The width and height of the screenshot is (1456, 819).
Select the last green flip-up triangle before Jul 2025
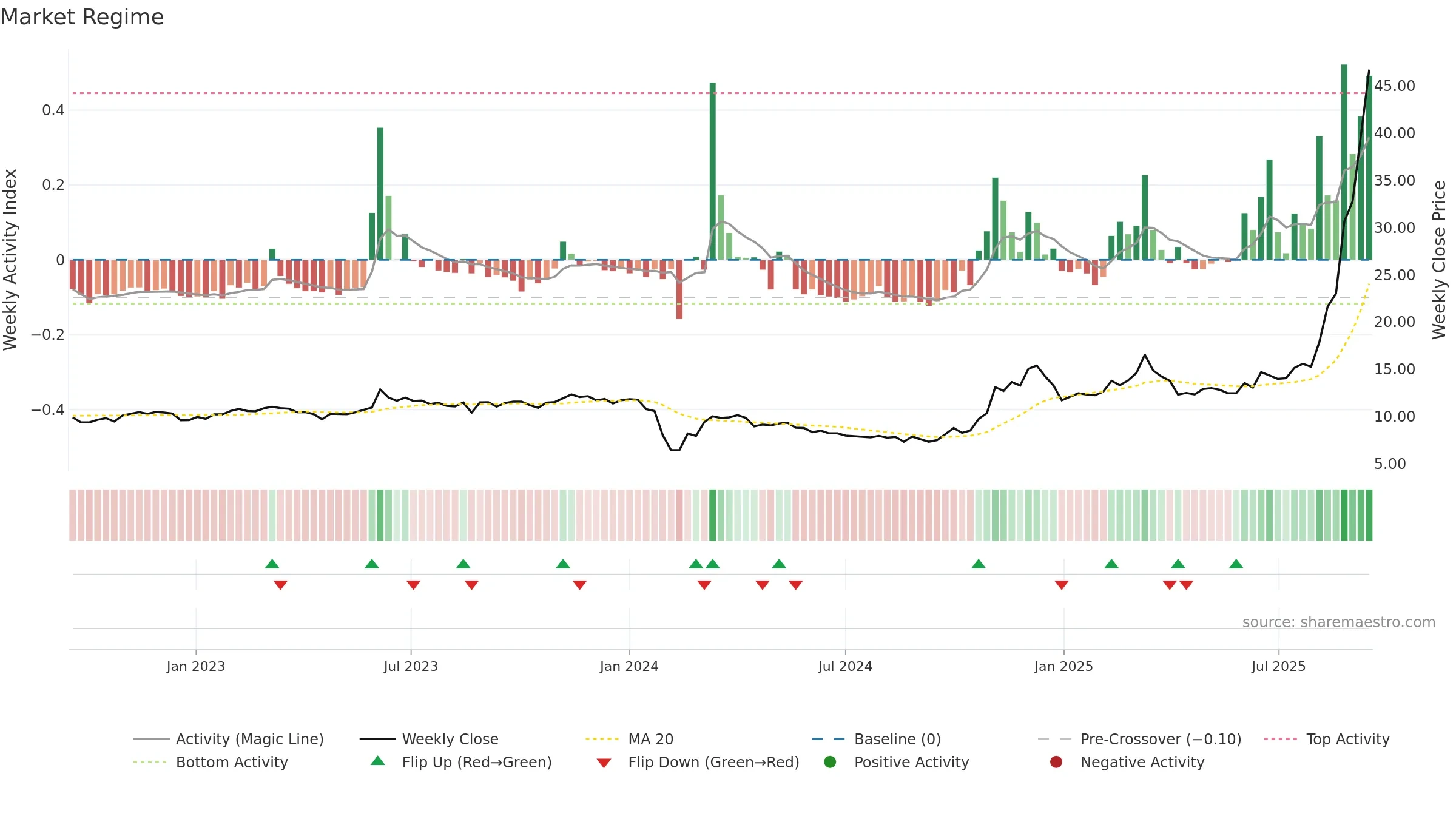point(1236,564)
